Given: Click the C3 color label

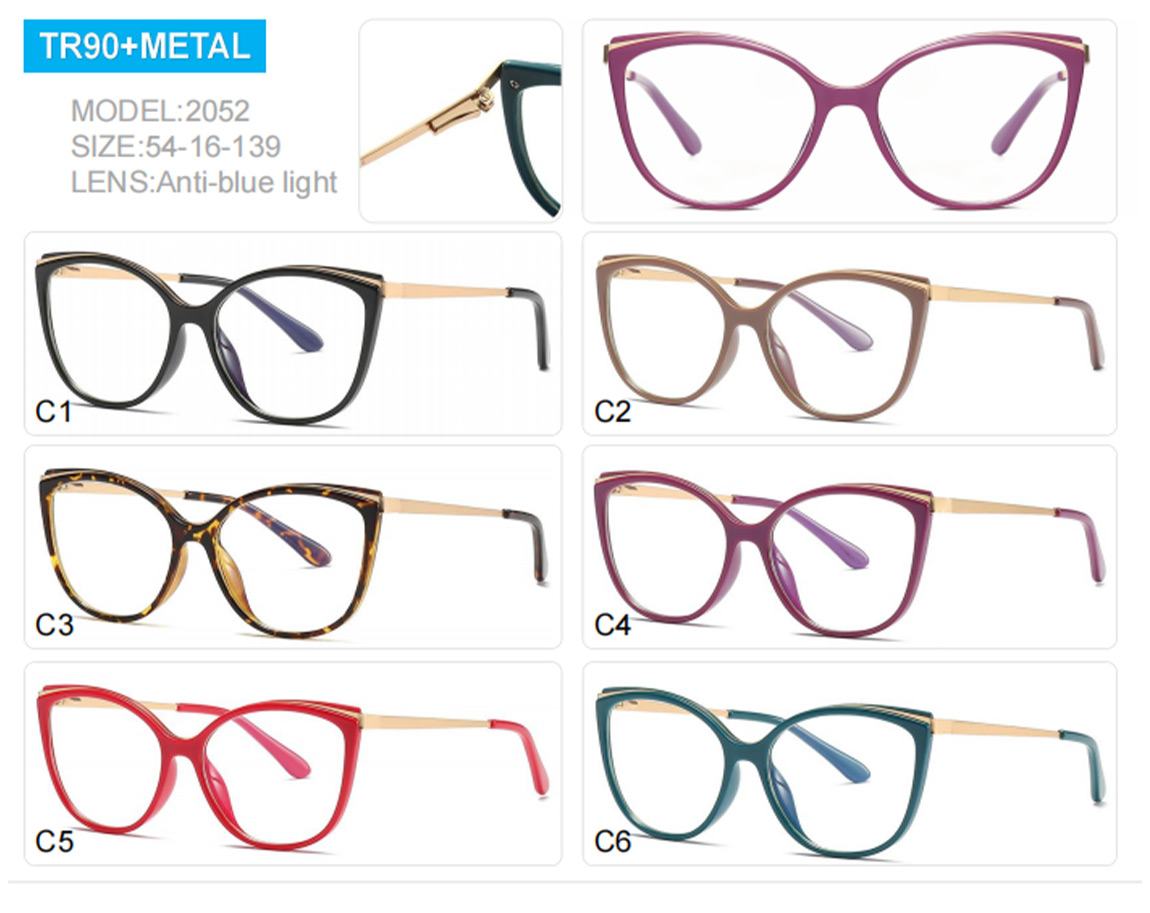Looking at the screenshot, I should 54,625.
